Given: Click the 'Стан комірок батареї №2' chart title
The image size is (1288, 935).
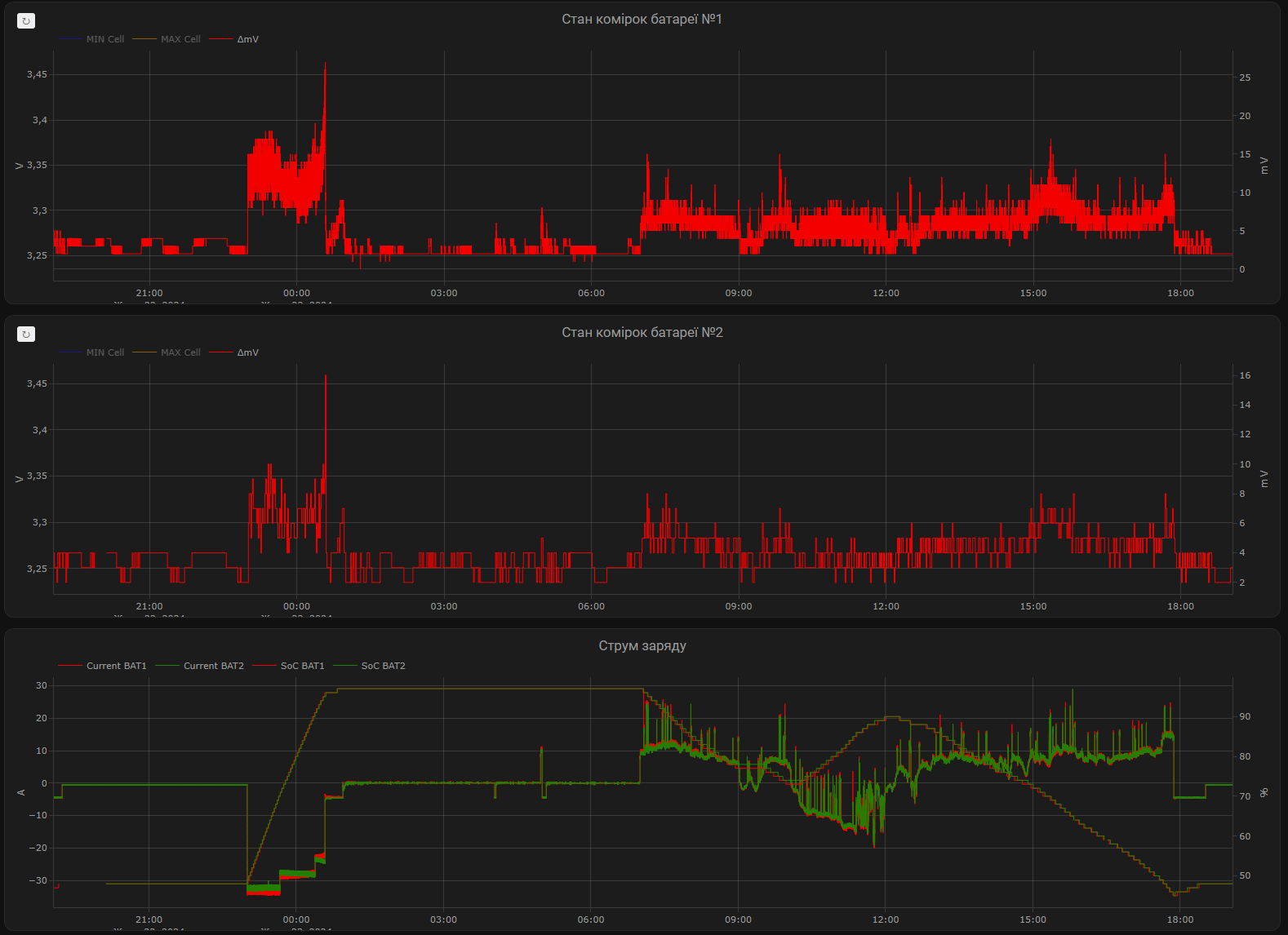Looking at the screenshot, I should [642, 332].
